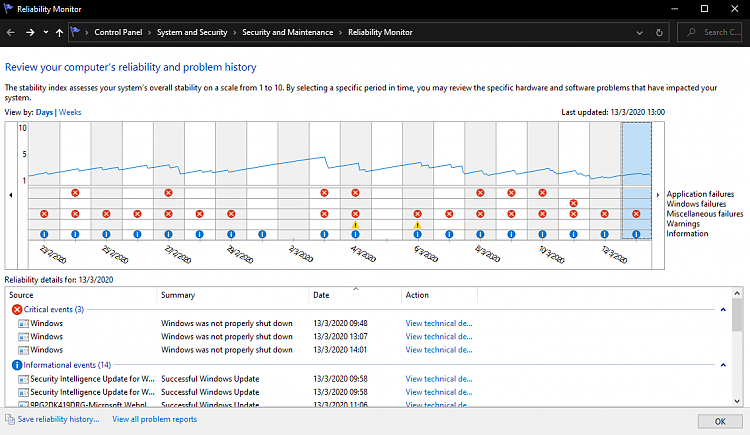Click the flag icon in address bar
Image resolution: width=750 pixels, height=435 pixels.
pos(75,32)
